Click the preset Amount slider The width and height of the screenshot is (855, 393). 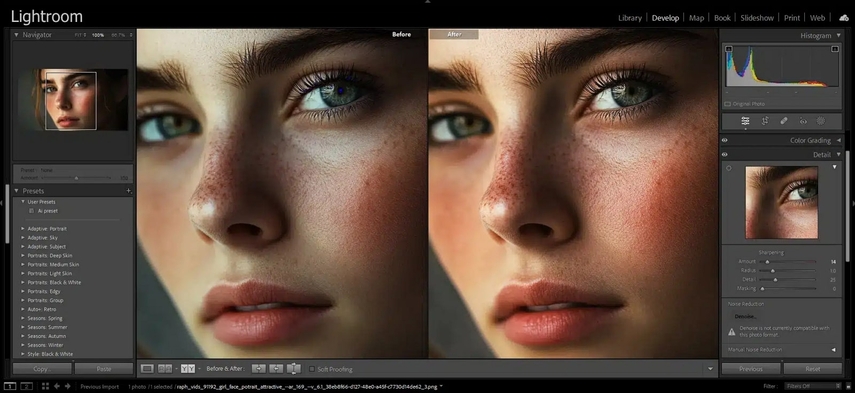[76, 178]
